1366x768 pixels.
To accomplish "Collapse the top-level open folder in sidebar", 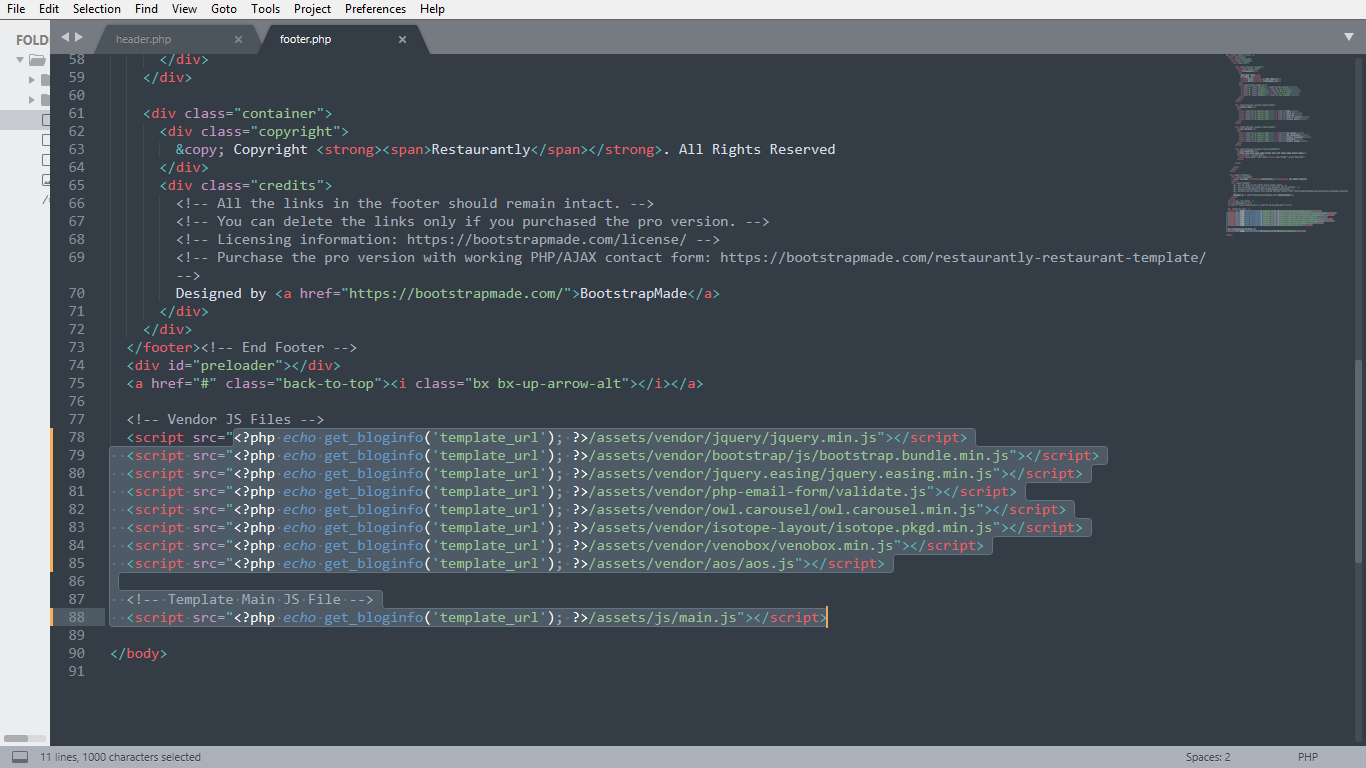I will pyautogui.click(x=20, y=60).
